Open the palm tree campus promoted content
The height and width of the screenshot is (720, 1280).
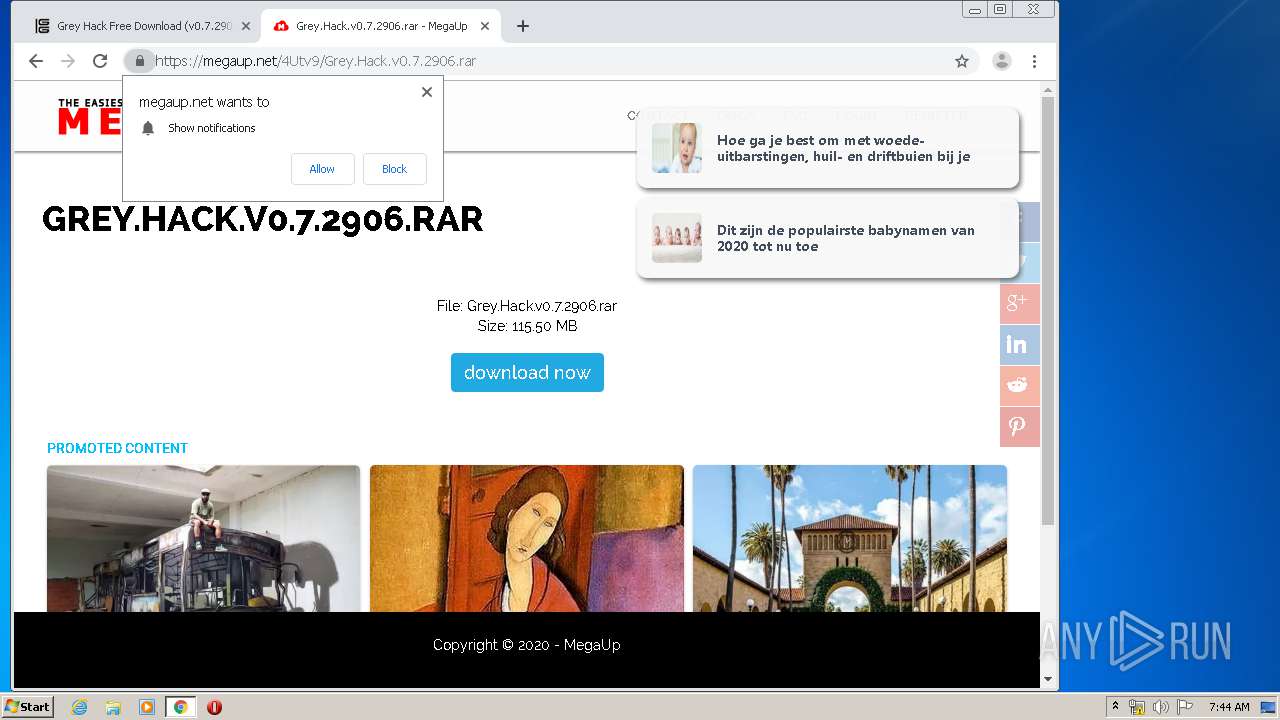(x=850, y=538)
